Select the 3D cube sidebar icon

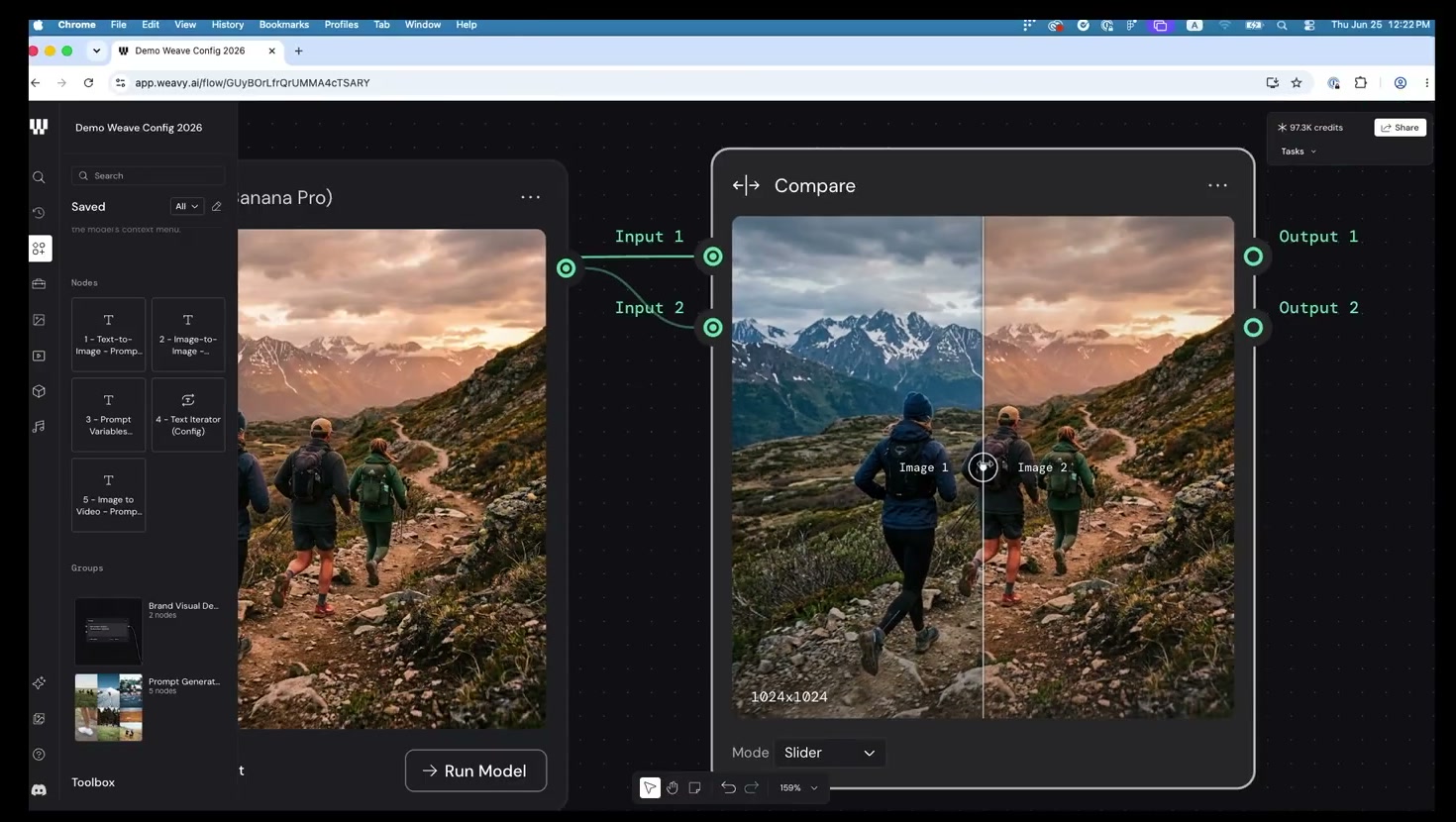point(39,391)
